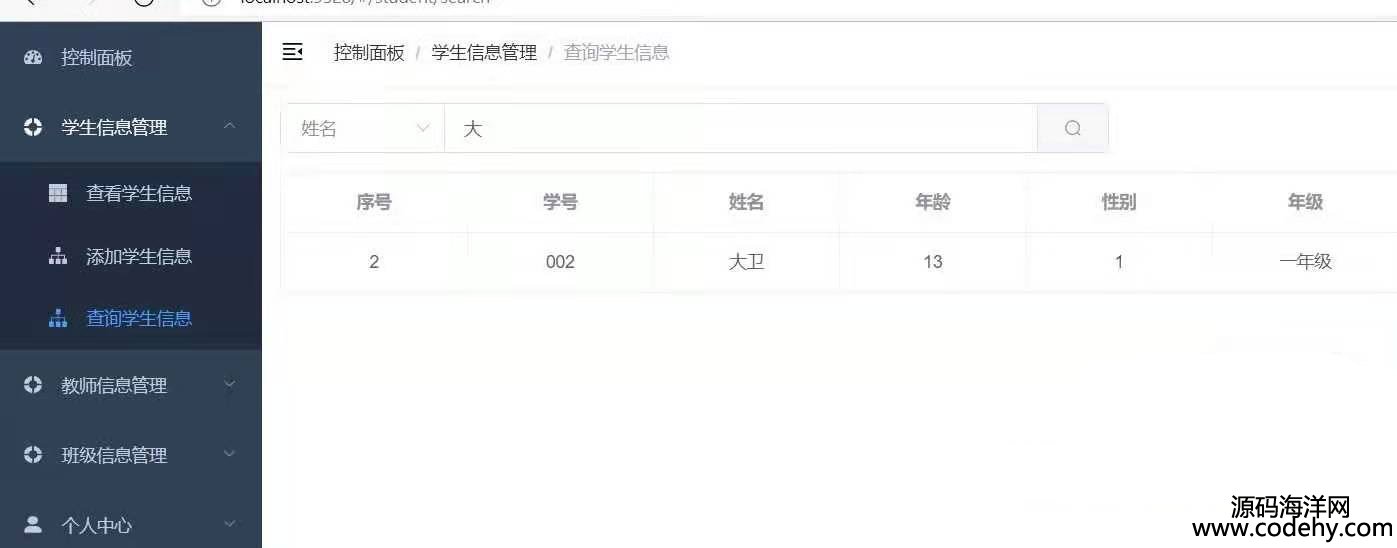
Task: Click the circle icon beside 教师信息管理
Action: coord(33,384)
